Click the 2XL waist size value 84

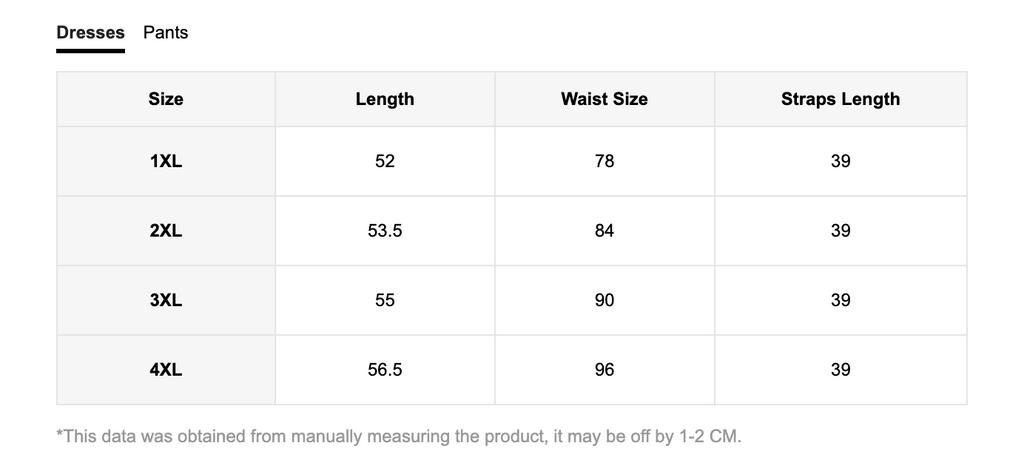pos(604,231)
